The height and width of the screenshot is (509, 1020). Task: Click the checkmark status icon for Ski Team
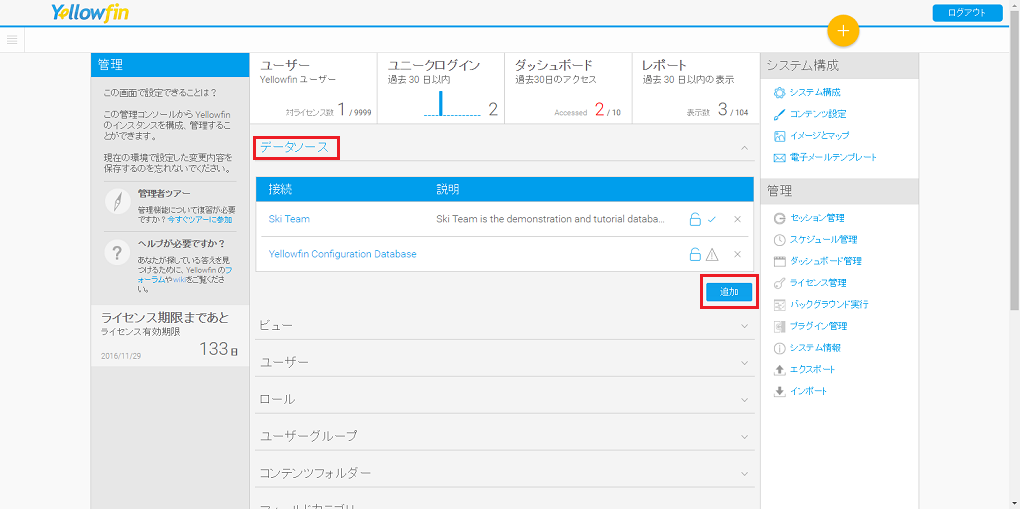(x=712, y=219)
